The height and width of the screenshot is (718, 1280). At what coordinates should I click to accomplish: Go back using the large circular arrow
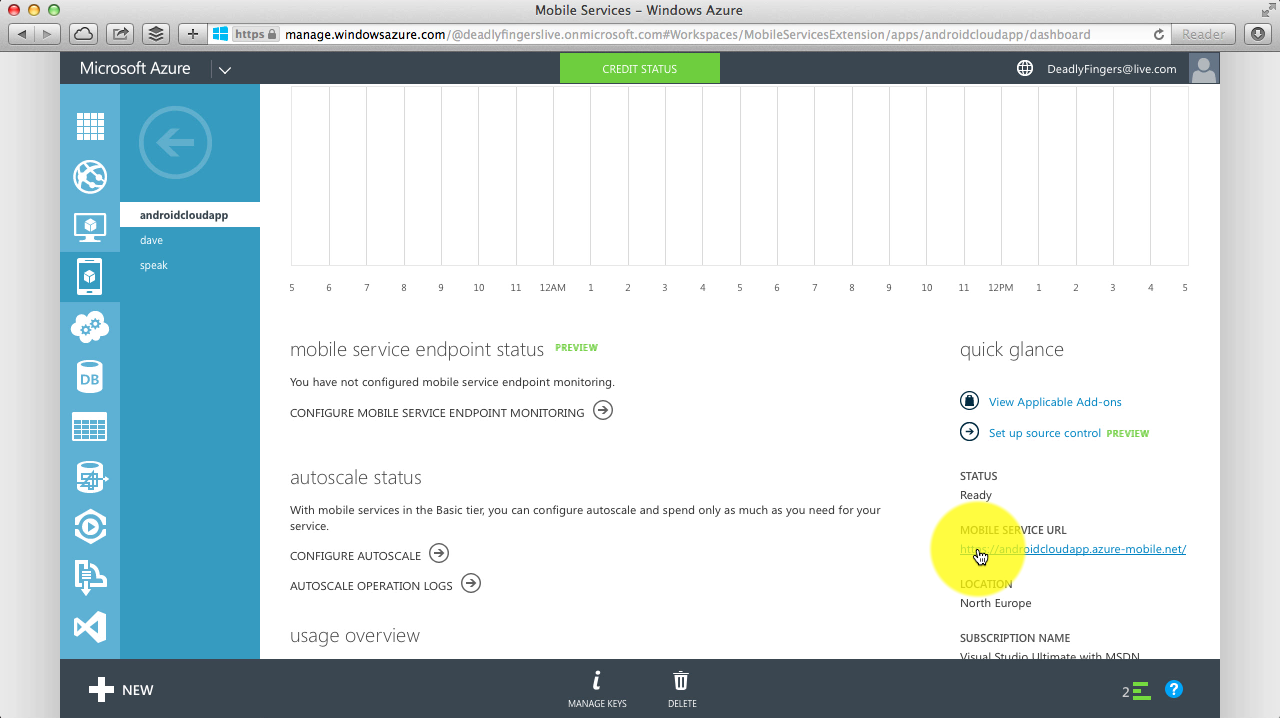176,143
